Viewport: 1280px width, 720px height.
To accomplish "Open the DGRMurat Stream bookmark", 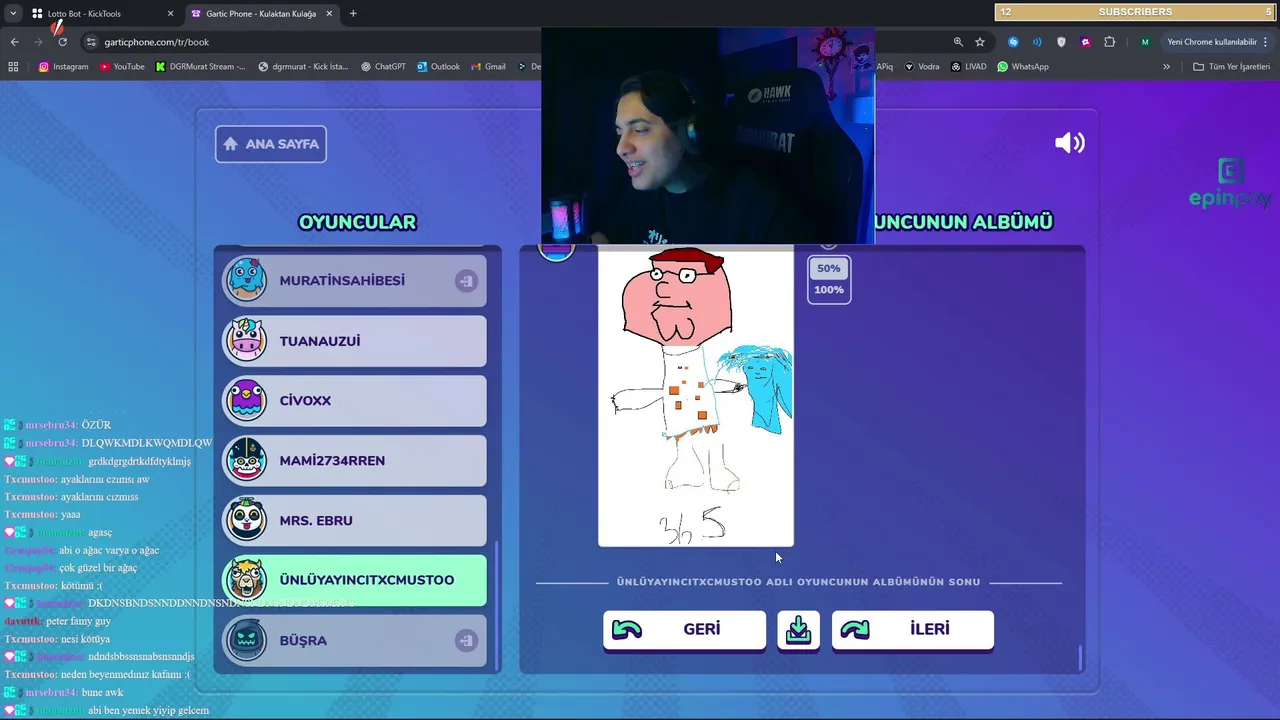I will point(200,67).
